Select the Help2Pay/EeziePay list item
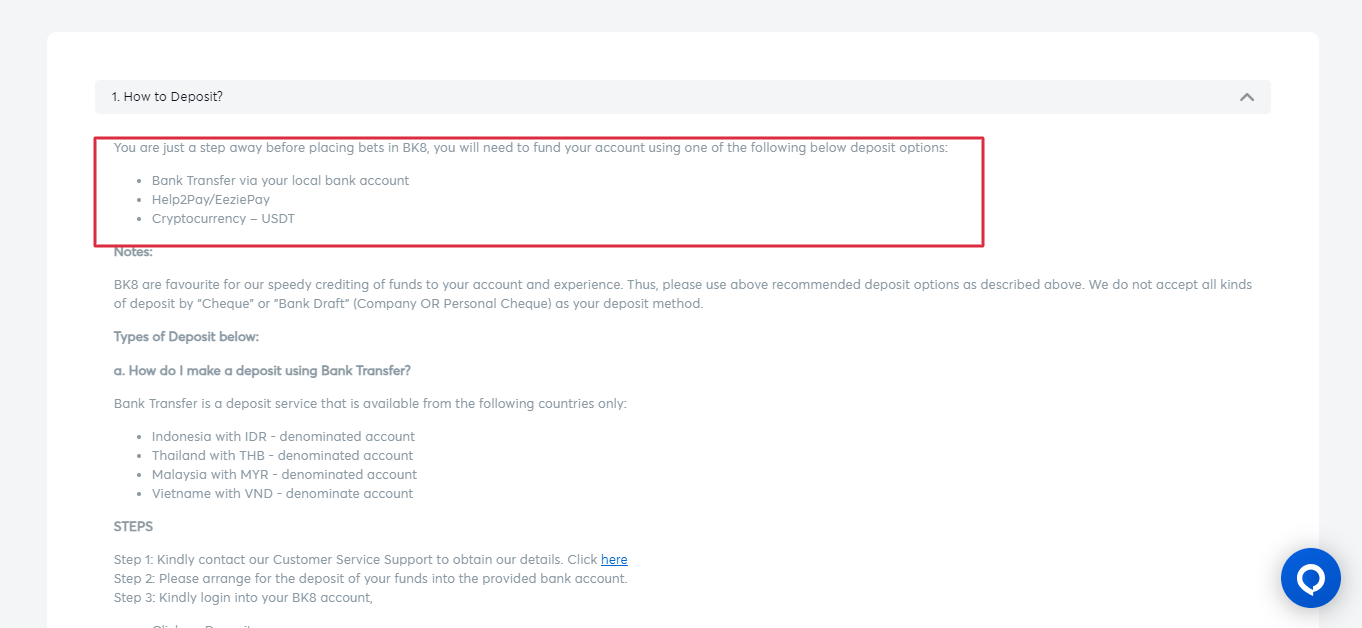 pyautogui.click(x=211, y=200)
